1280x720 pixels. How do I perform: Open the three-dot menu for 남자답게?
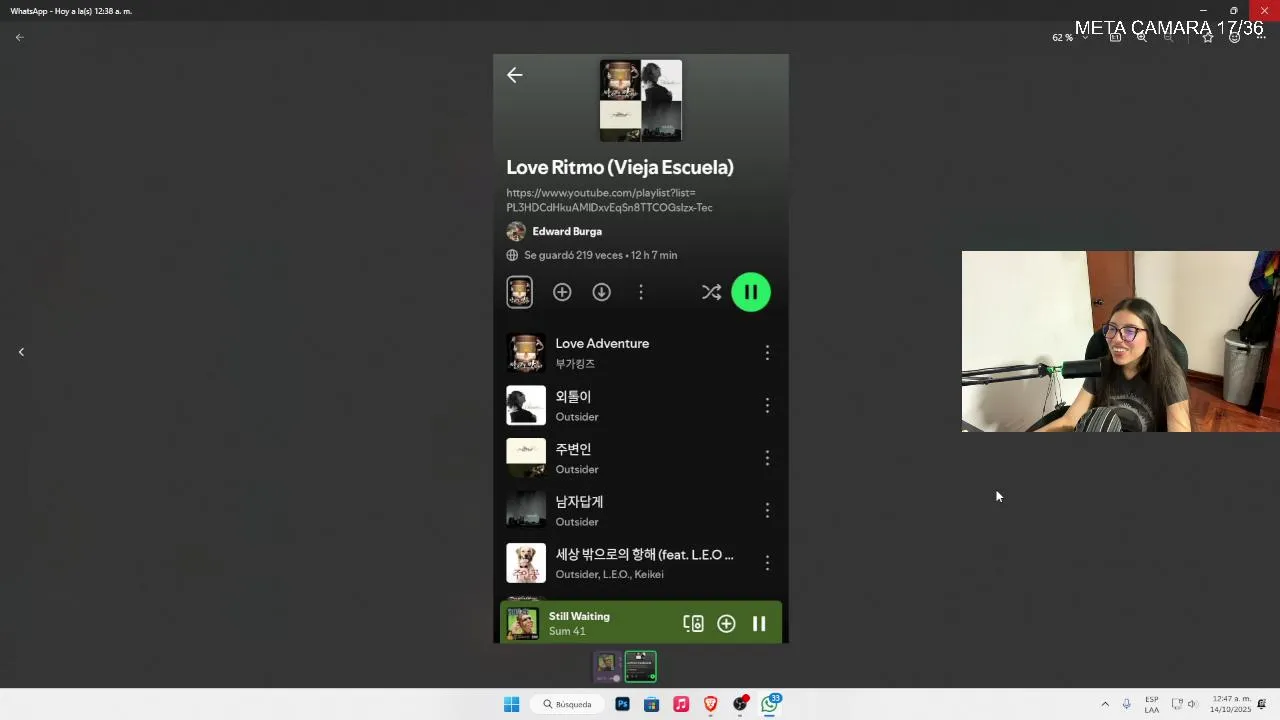click(767, 510)
